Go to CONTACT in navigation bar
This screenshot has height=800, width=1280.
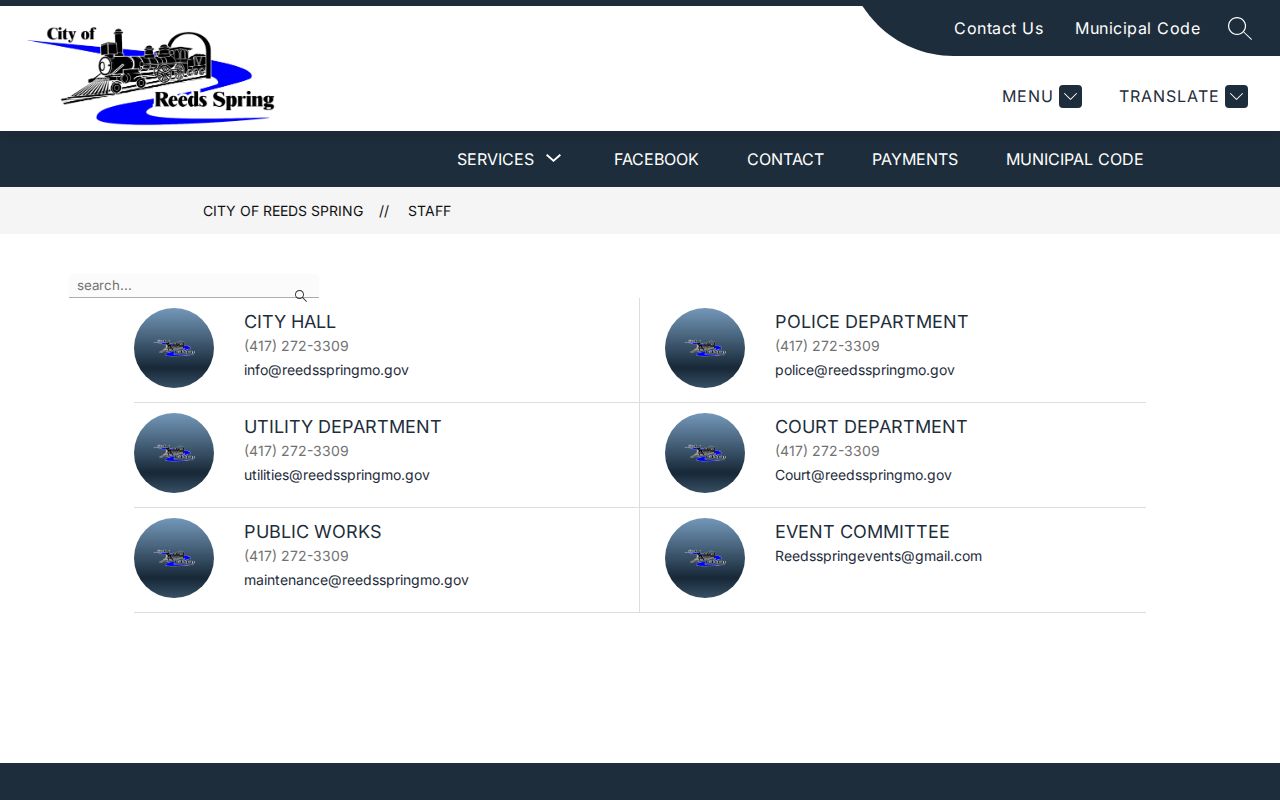(785, 159)
